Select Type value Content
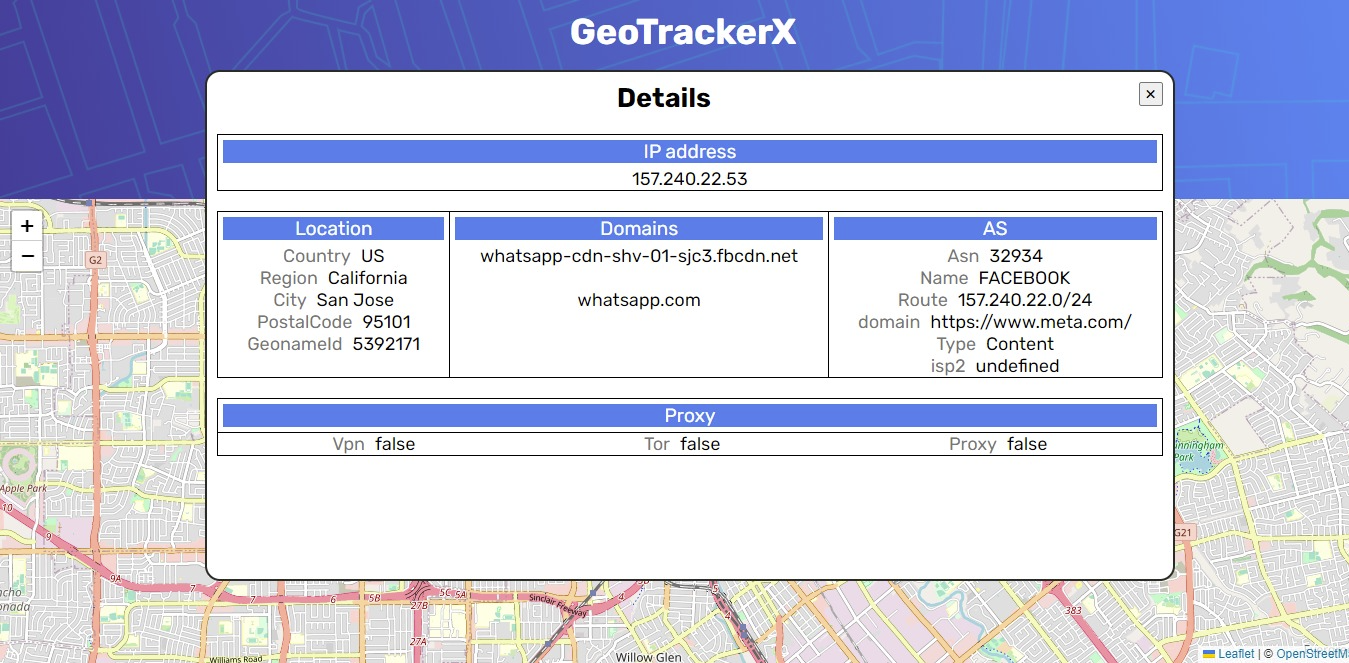Screen dimensions: 1349x663 (x=1020, y=344)
